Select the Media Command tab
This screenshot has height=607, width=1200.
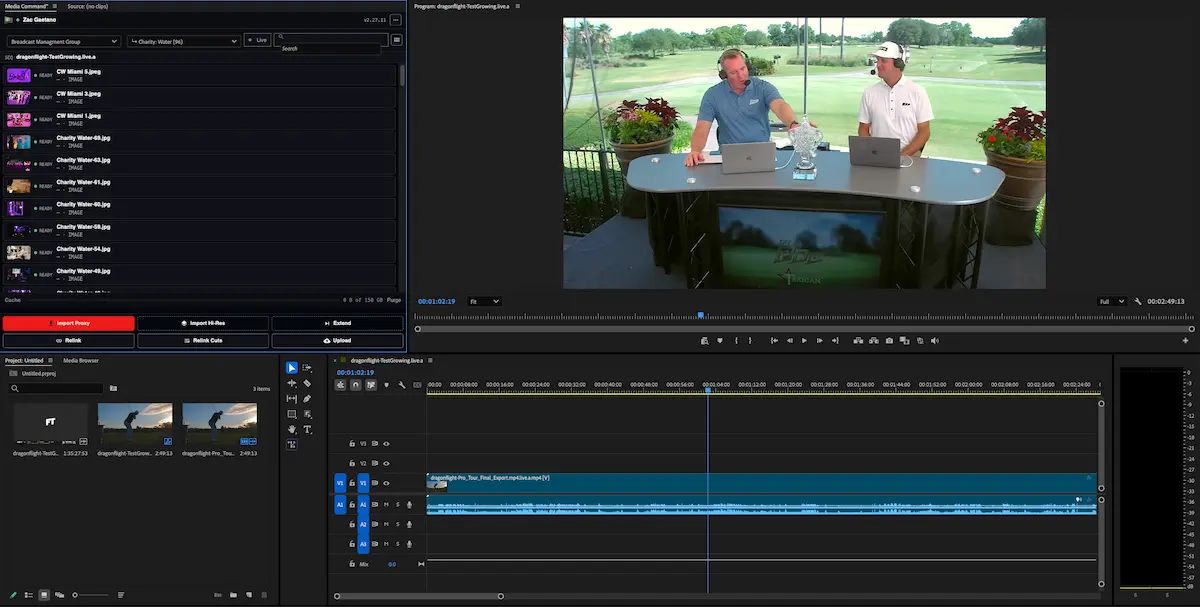27,6
